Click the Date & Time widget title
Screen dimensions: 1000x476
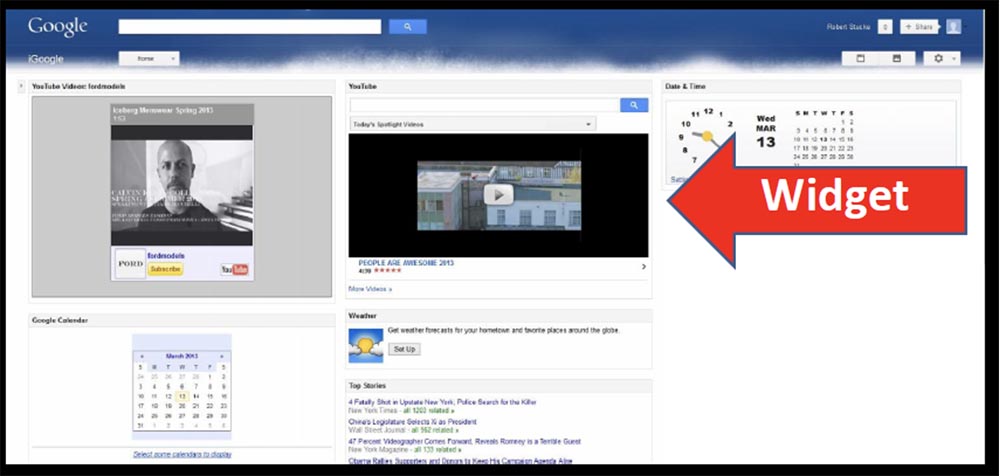[x=686, y=86]
